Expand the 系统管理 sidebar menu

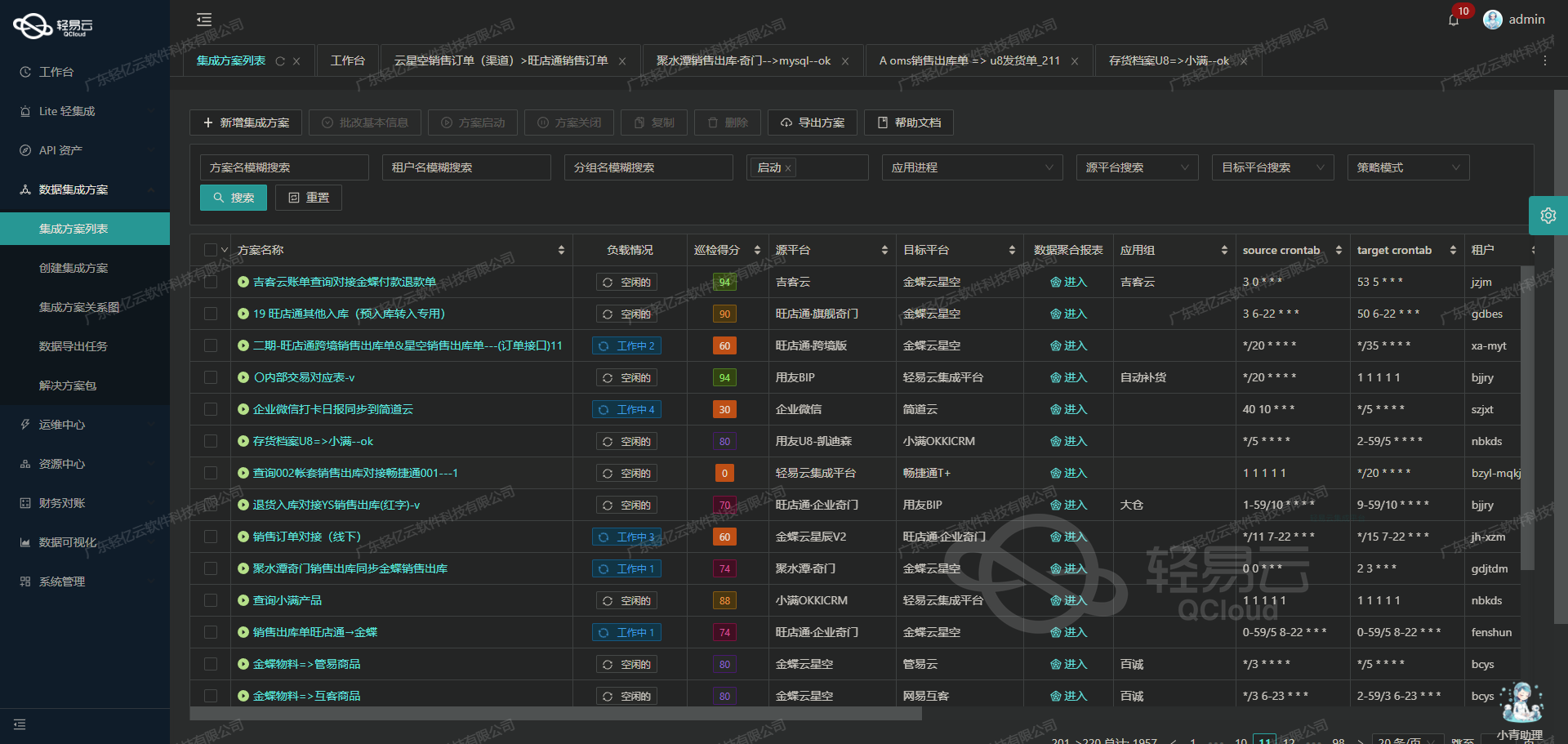pos(85,581)
